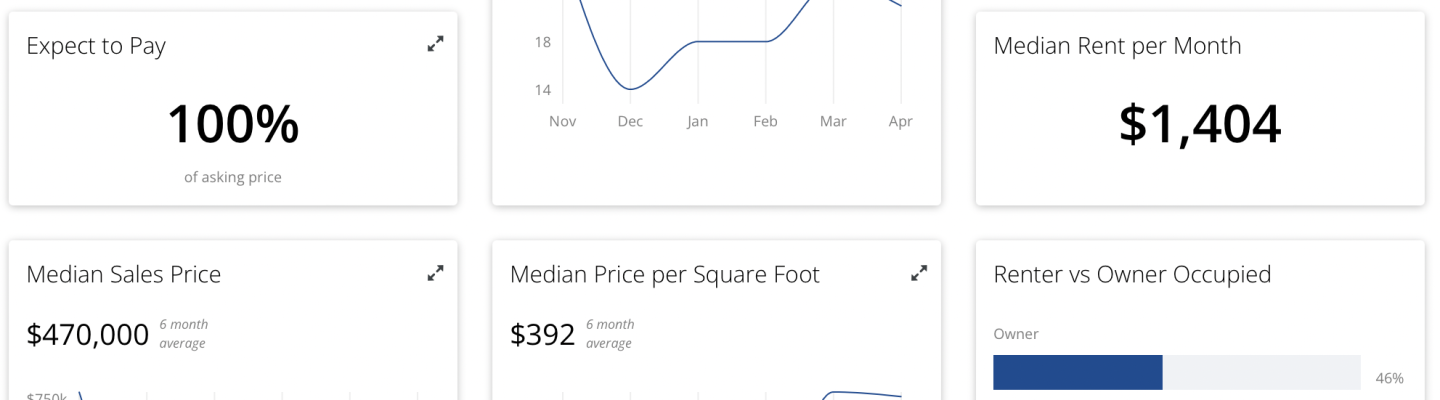Click the $470,000 median sales price

pos(88,335)
